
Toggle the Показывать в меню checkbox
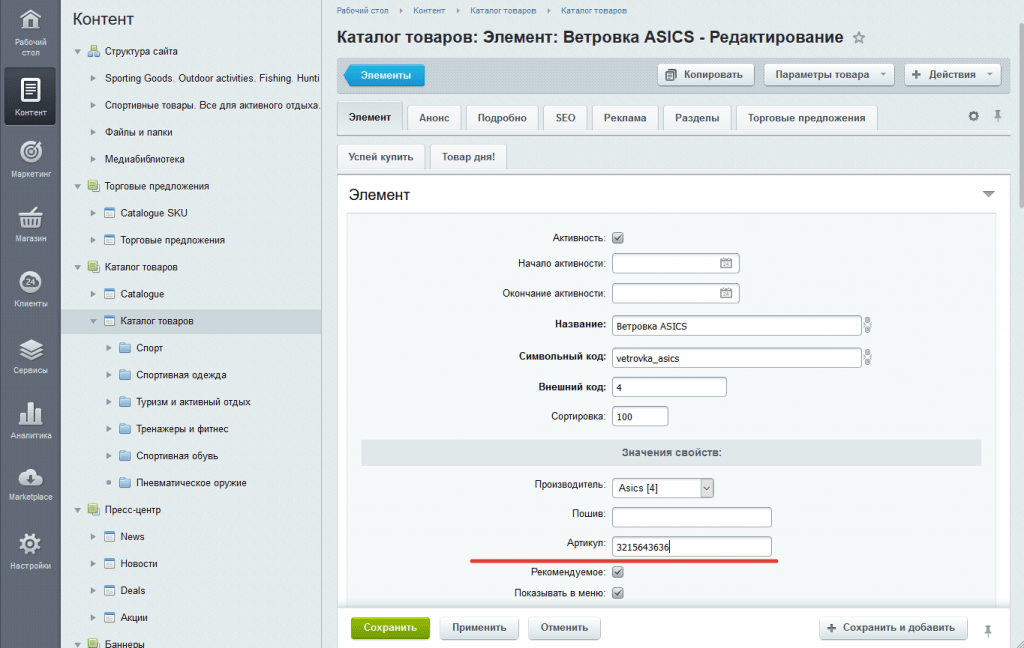click(618, 592)
